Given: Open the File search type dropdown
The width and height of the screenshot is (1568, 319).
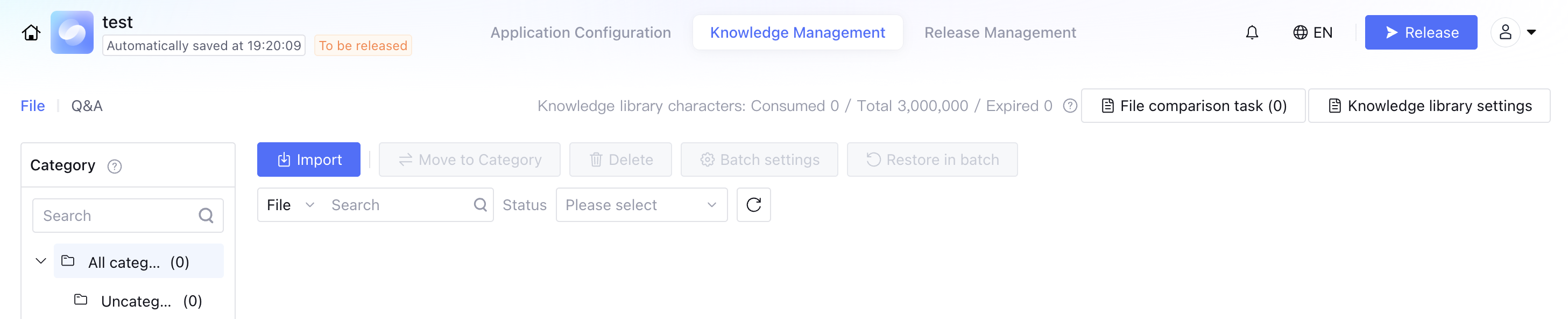Looking at the screenshot, I should click(291, 205).
